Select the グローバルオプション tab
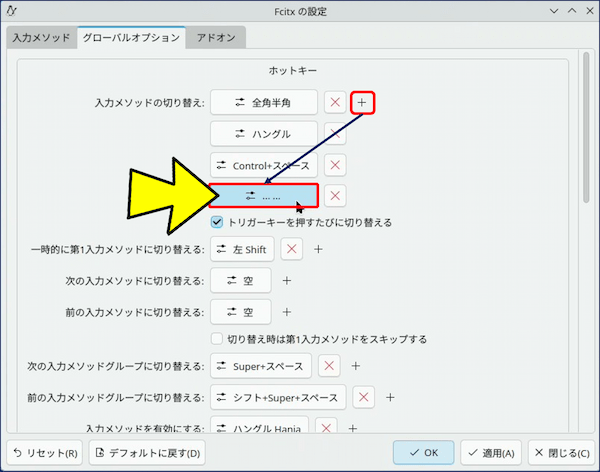Viewport: 600px width, 472px height. tap(131, 38)
